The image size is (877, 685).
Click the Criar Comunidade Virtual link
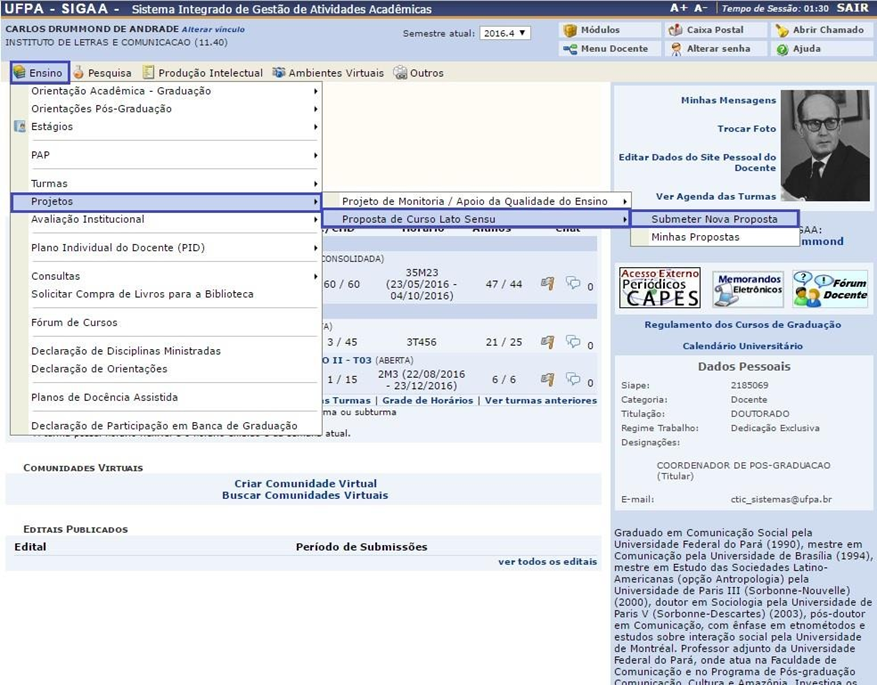(x=303, y=483)
